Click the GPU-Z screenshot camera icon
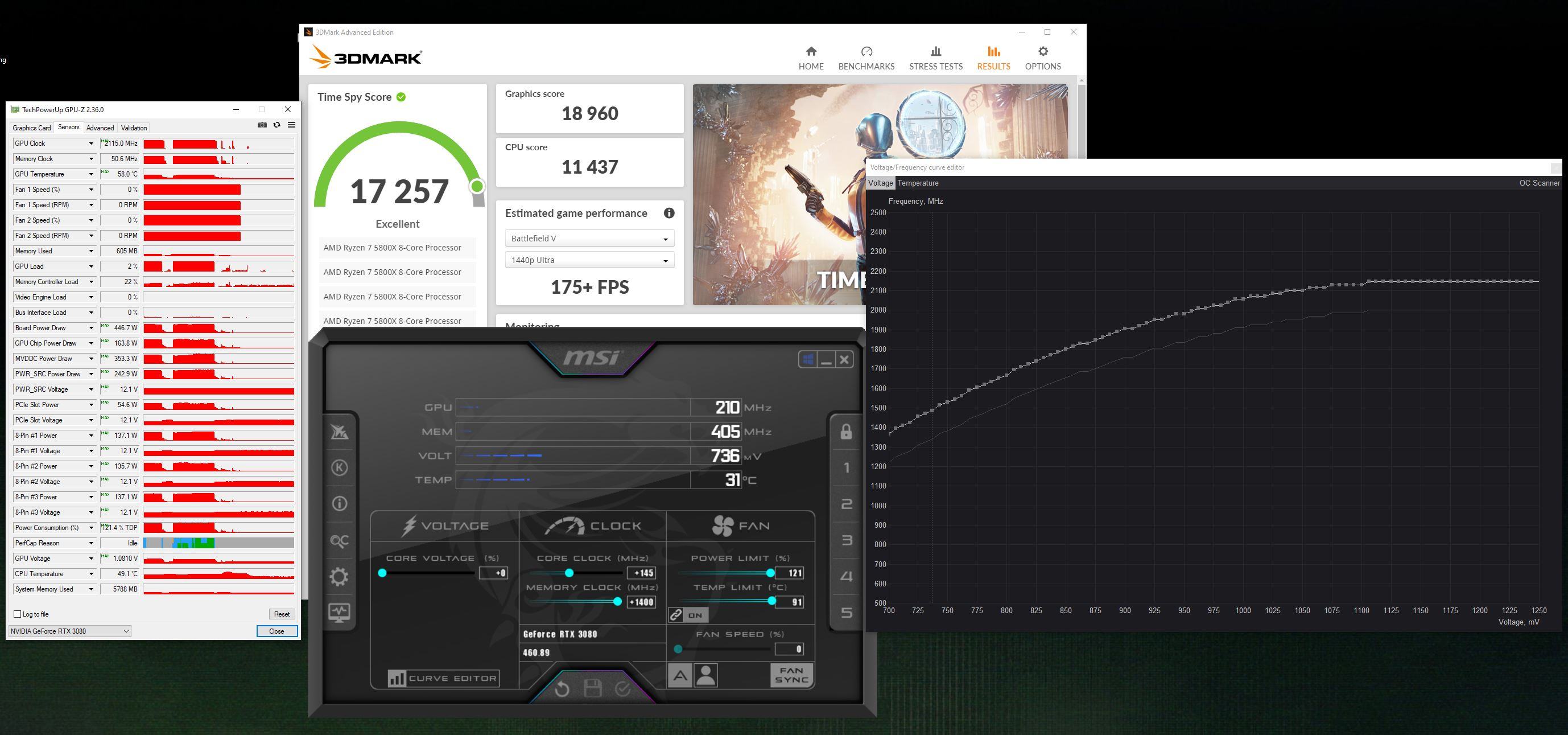Image resolution: width=1568 pixels, height=735 pixels. click(x=262, y=125)
